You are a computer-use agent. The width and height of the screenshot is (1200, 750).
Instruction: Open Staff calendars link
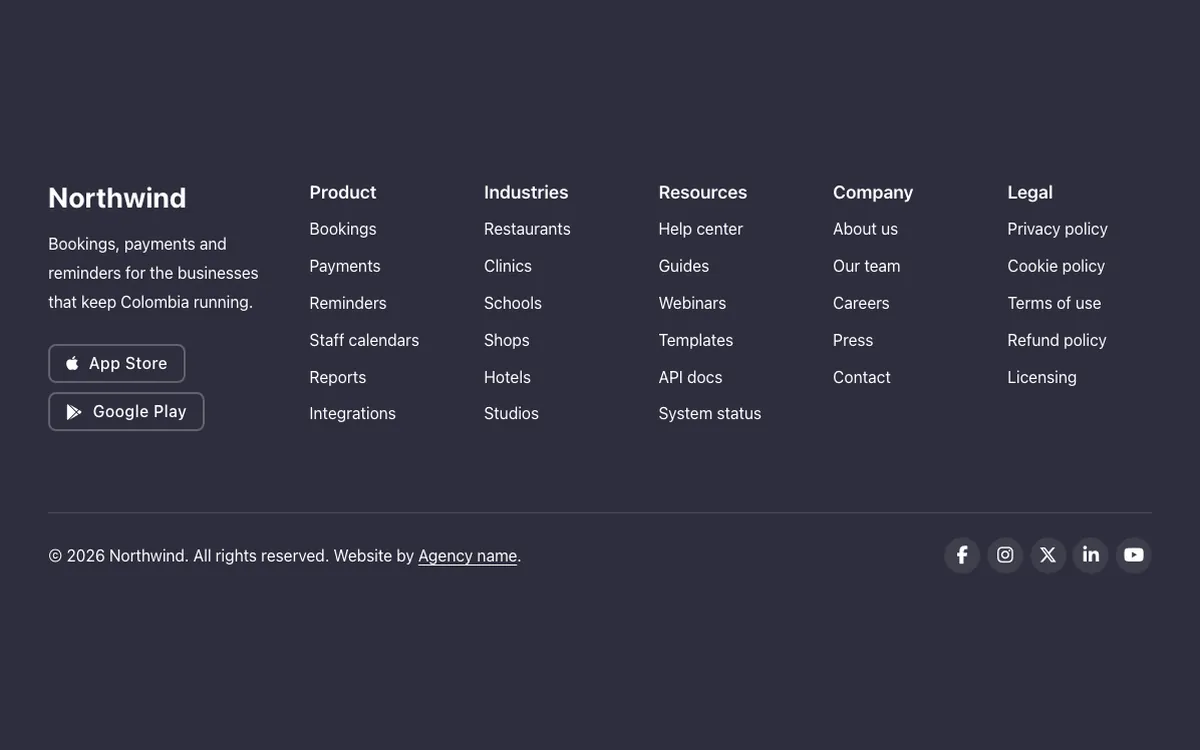click(364, 340)
